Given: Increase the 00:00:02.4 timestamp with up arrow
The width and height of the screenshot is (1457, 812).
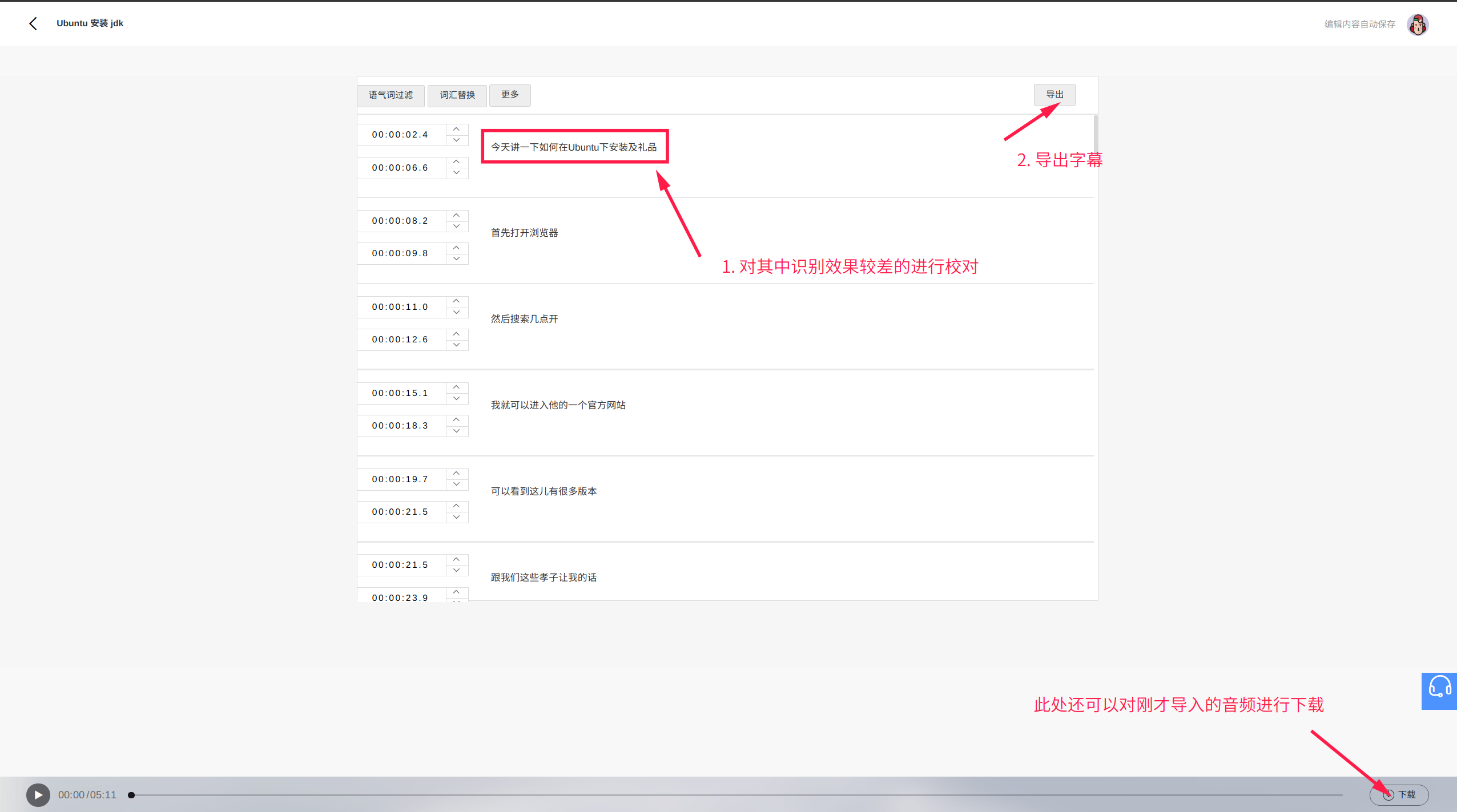Looking at the screenshot, I should (x=456, y=130).
